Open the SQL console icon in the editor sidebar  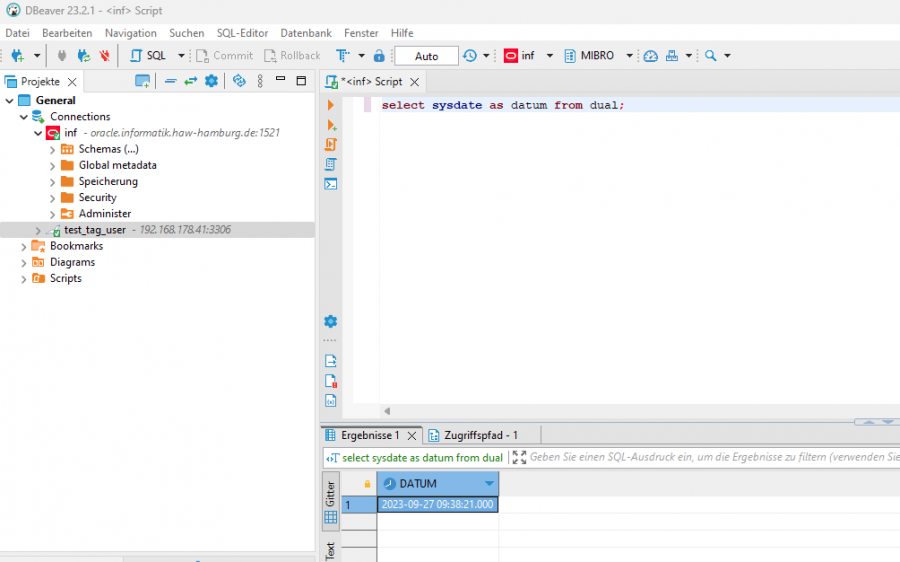(x=331, y=184)
